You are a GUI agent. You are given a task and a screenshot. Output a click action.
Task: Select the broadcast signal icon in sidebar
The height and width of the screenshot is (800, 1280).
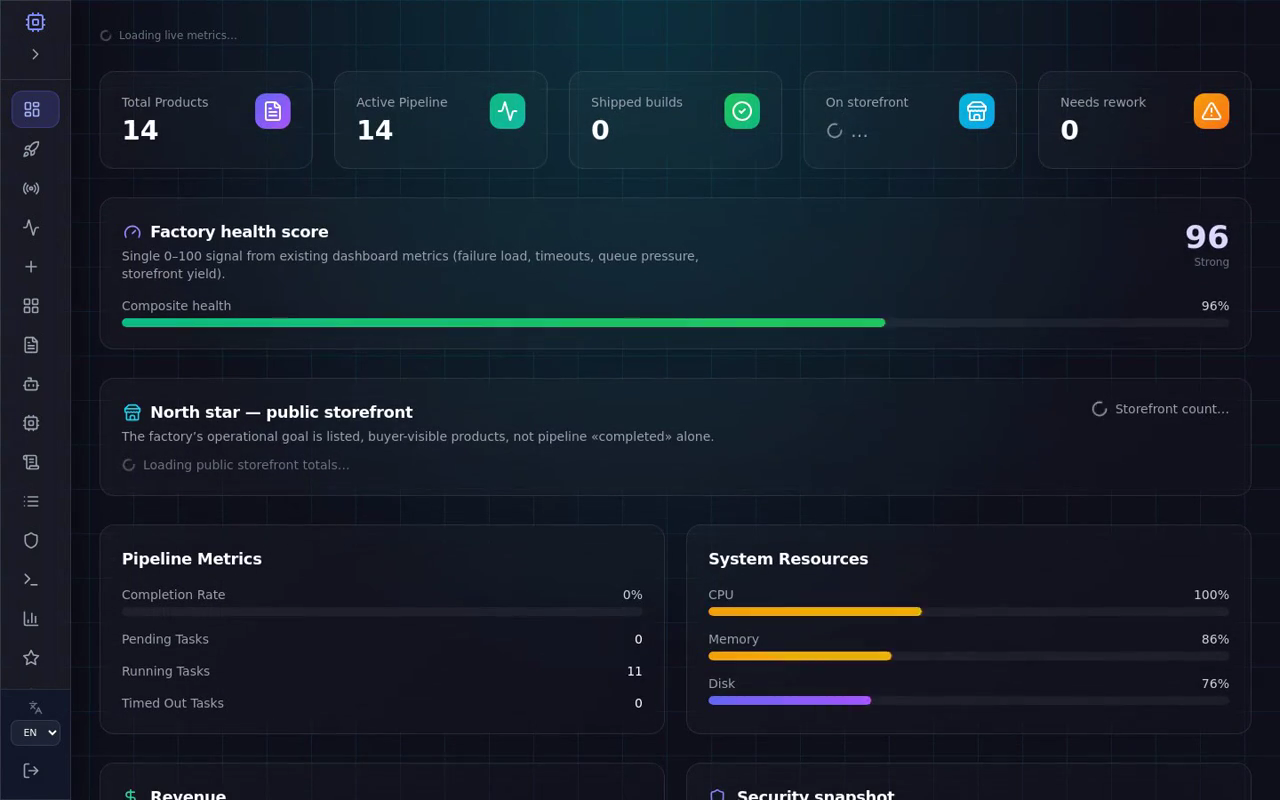coord(31,188)
